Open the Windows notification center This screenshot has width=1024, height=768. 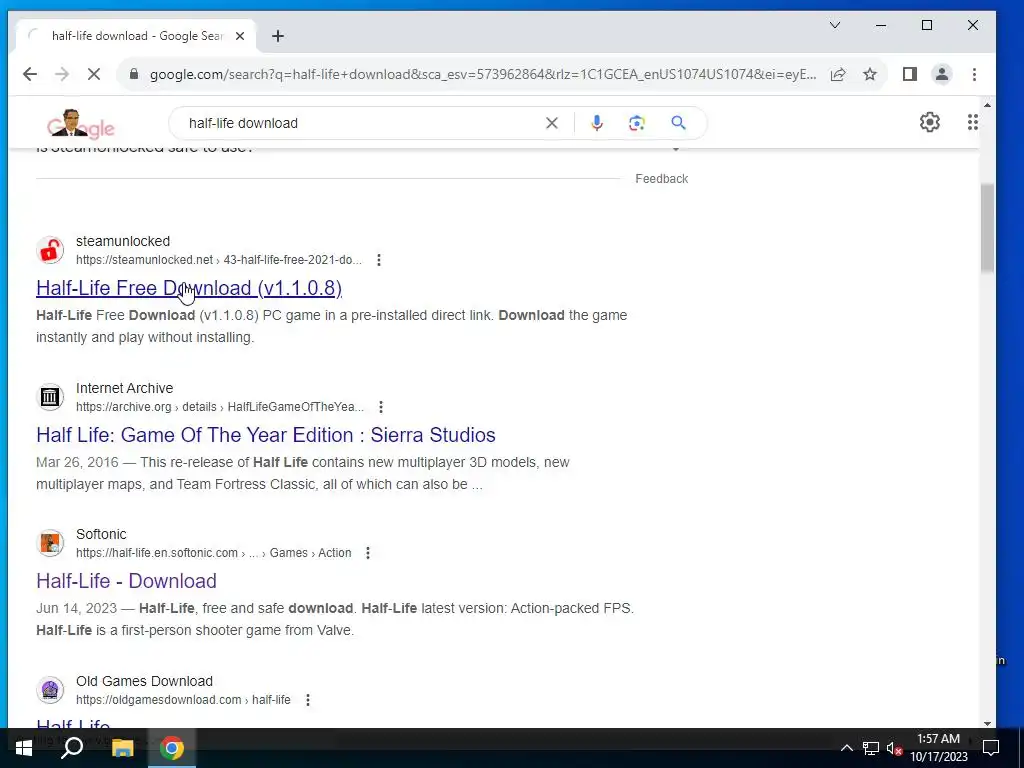[x=991, y=748]
